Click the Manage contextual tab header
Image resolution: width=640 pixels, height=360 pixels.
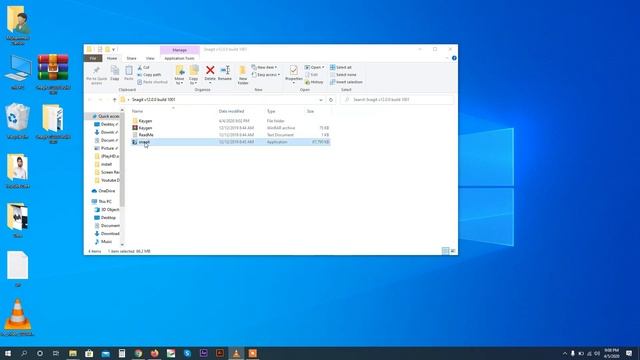pyautogui.click(x=180, y=50)
